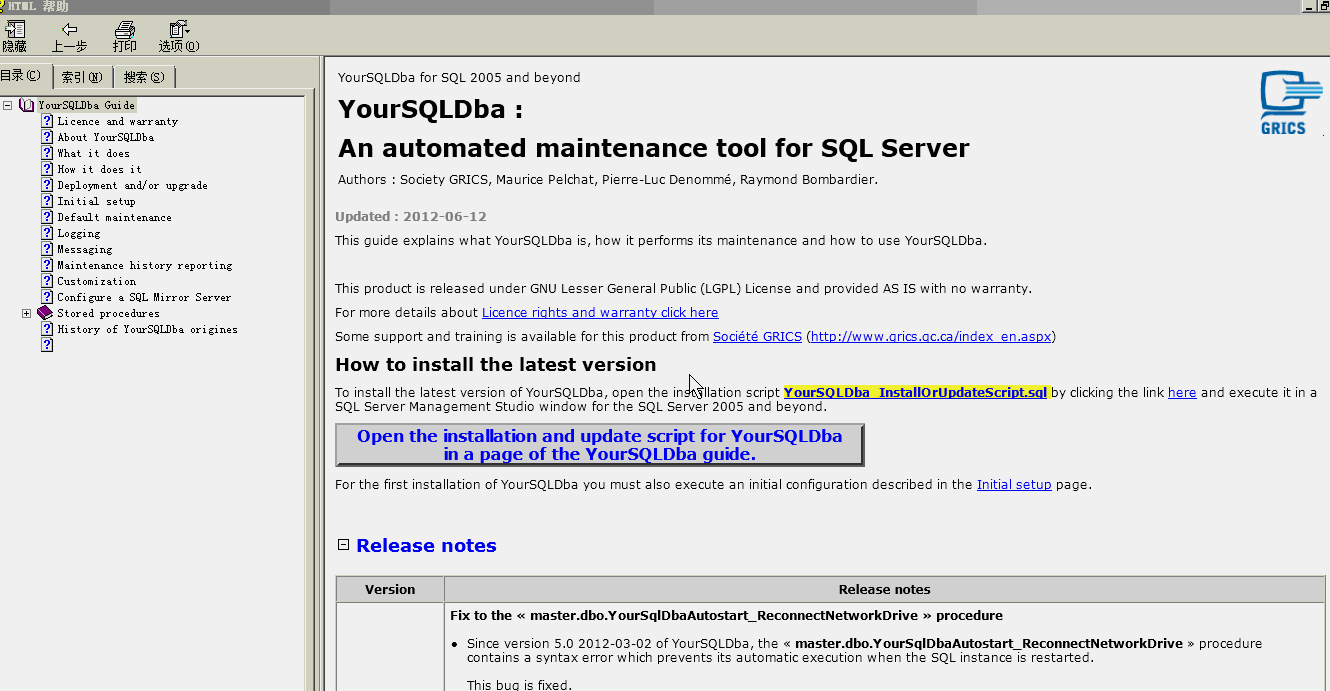Click the page icon beside Configure a SQL Mirror Server
The height and width of the screenshot is (691, 1330).
47,297
